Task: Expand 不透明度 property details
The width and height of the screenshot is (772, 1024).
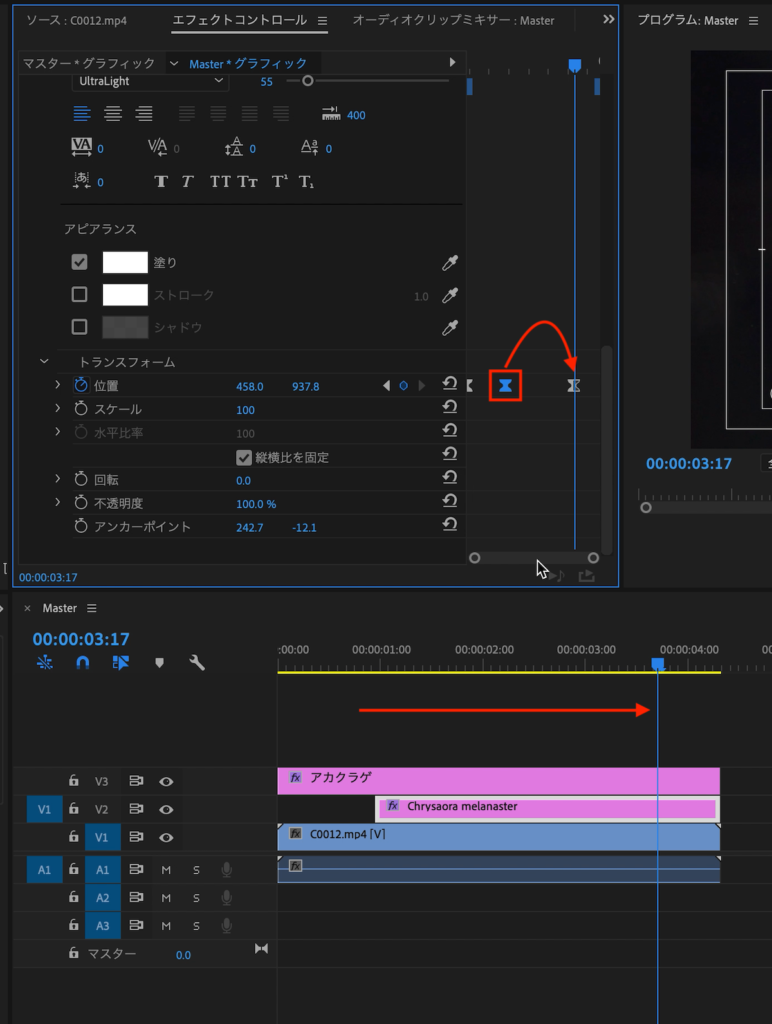Action: point(57,502)
